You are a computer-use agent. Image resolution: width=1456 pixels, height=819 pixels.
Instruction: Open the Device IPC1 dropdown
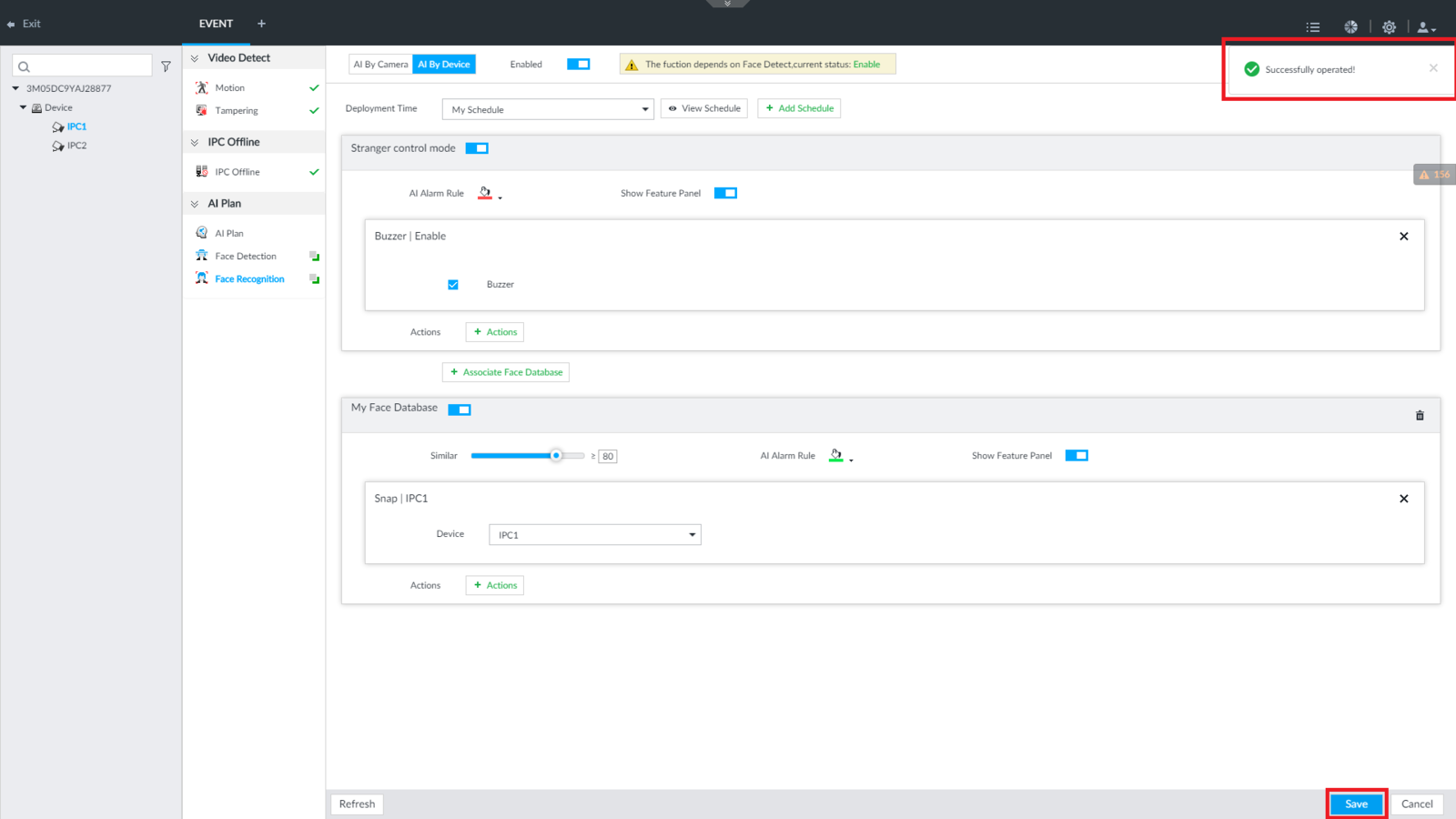click(594, 535)
